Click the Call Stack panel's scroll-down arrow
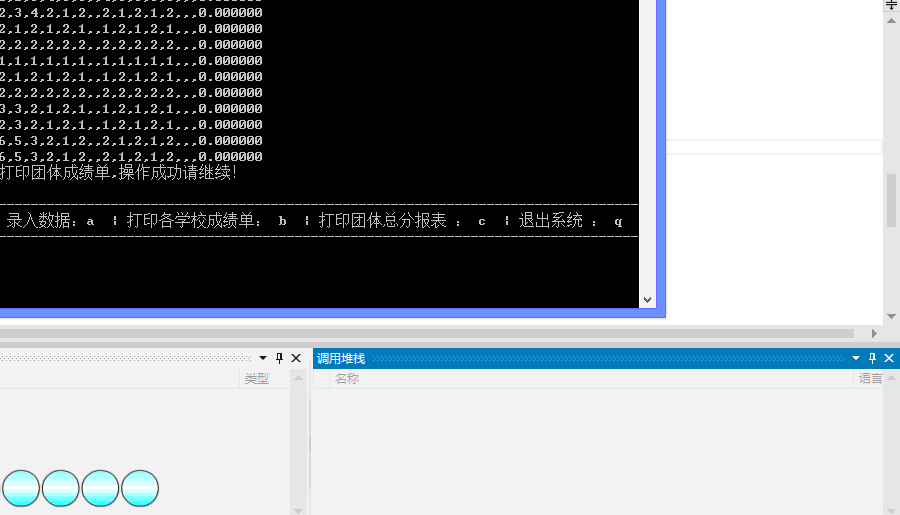Viewport: 900px width, 515px height. tap(891, 510)
